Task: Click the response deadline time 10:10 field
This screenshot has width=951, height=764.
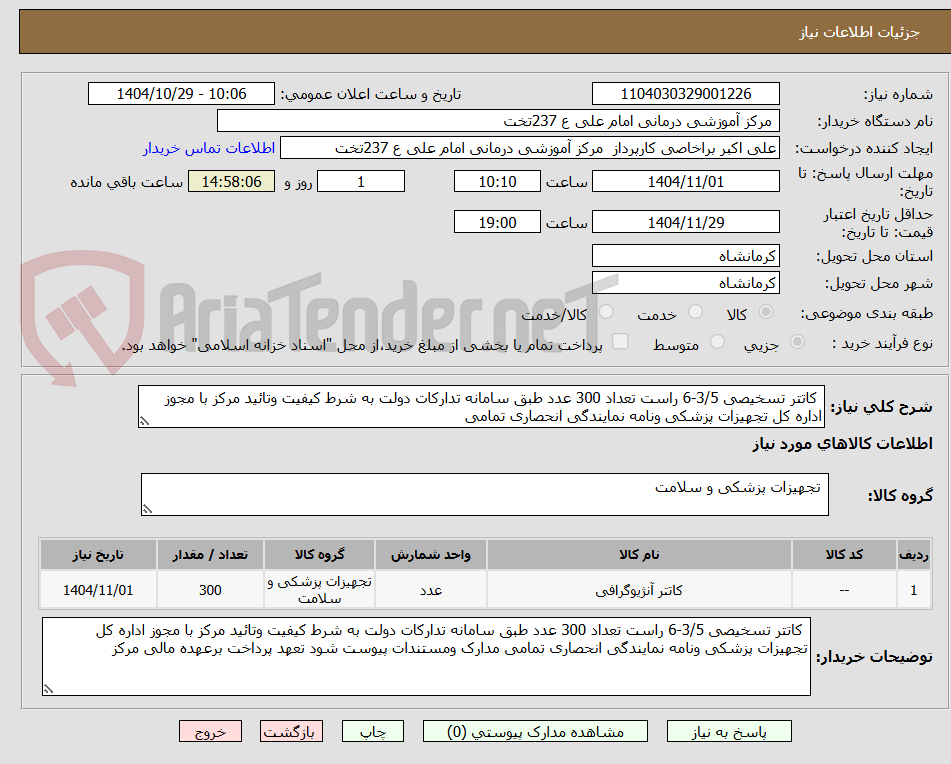Action: point(497,181)
